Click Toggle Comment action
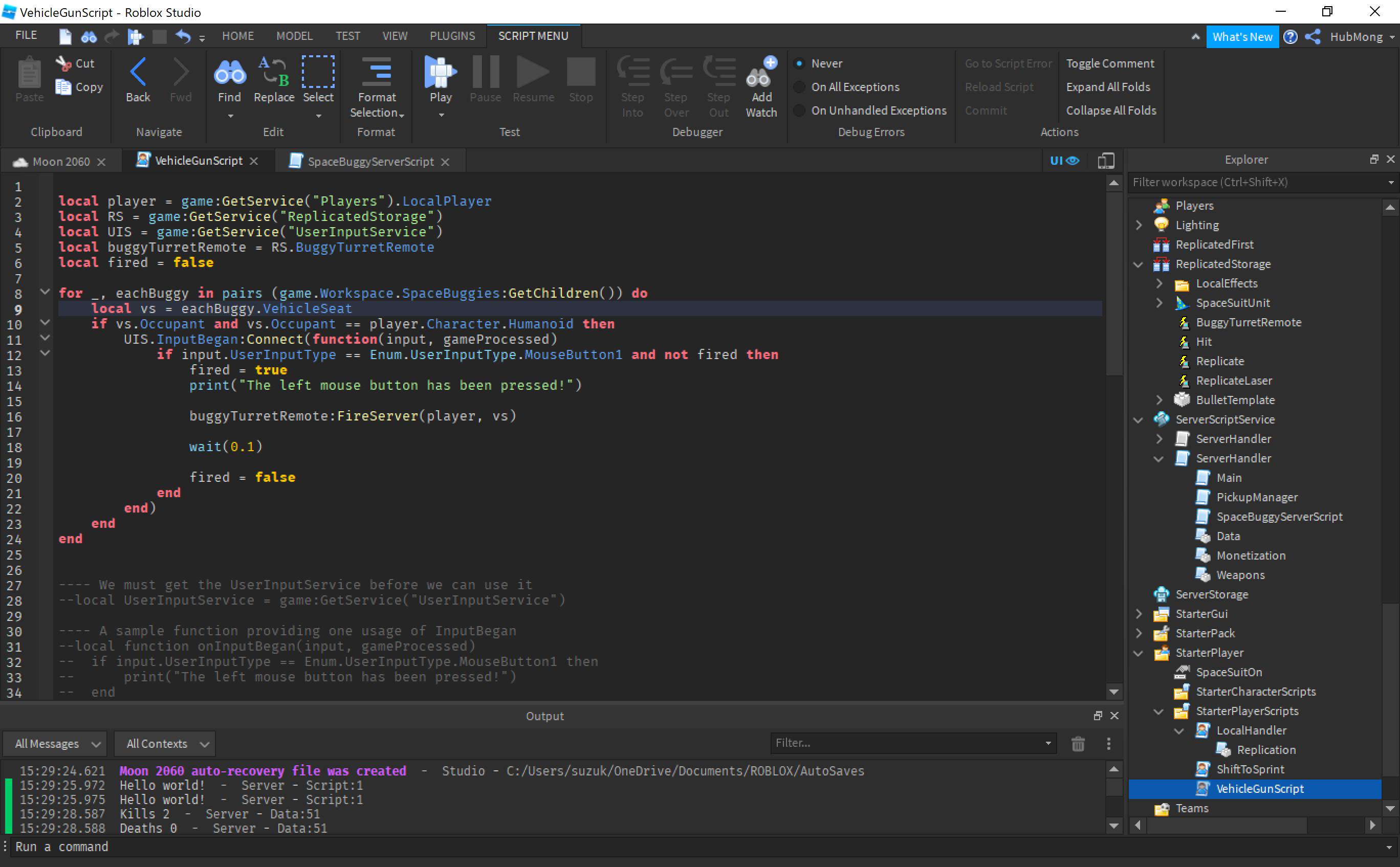Image resolution: width=1400 pixels, height=867 pixels. click(1109, 63)
